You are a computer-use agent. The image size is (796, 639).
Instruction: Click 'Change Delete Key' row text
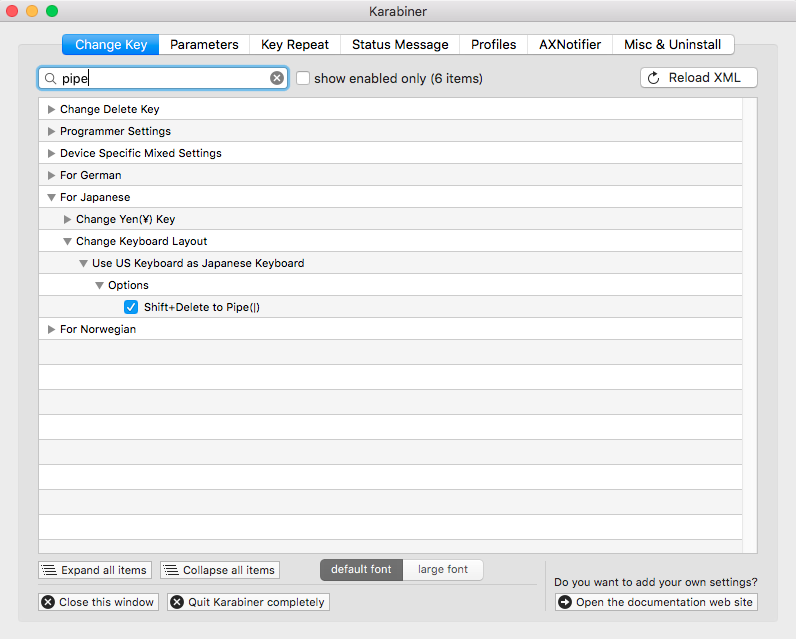coord(110,109)
